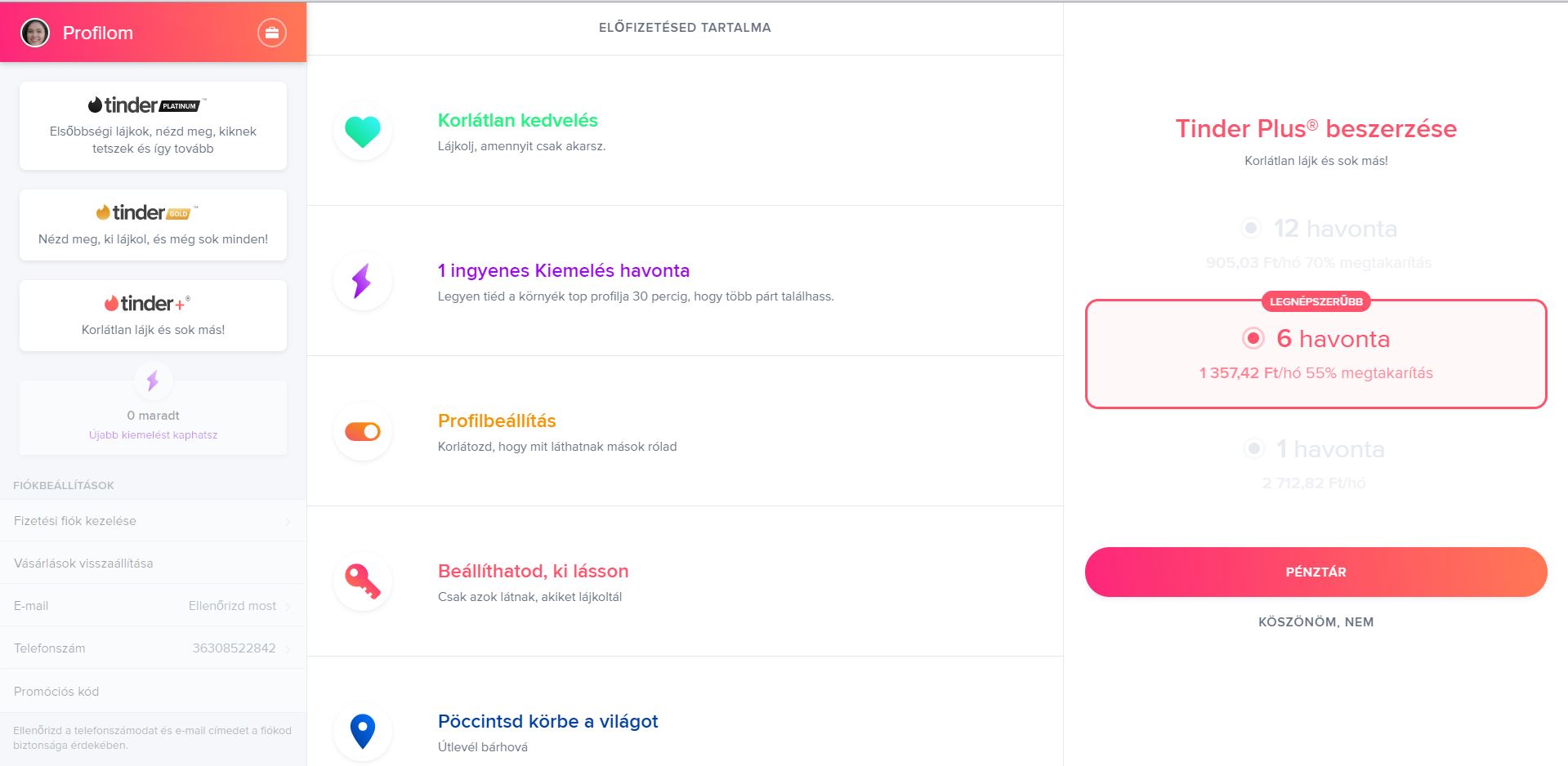1568x766 pixels.
Task: Click the boost lightning icon above 0 maradt
Action: [153, 381]
